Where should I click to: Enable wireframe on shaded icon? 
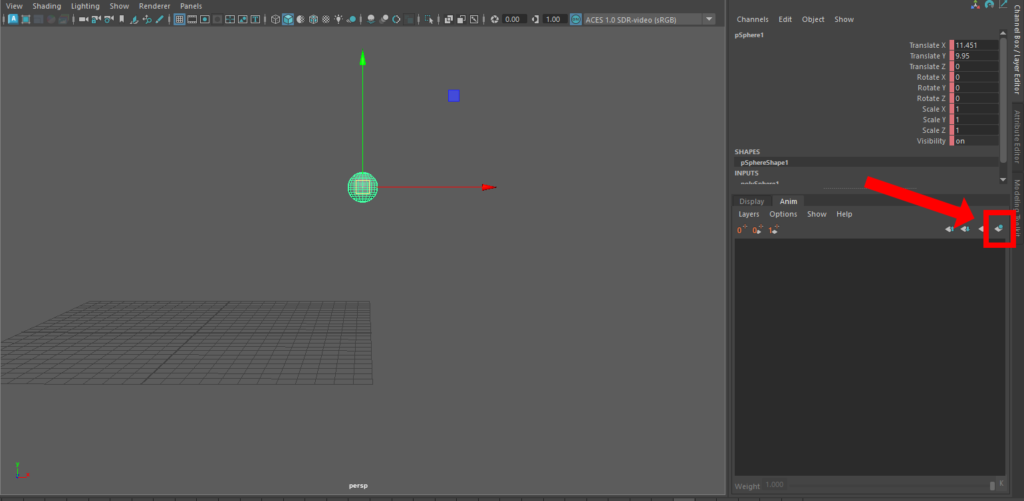pyautogui.click(x=313, y=20)
